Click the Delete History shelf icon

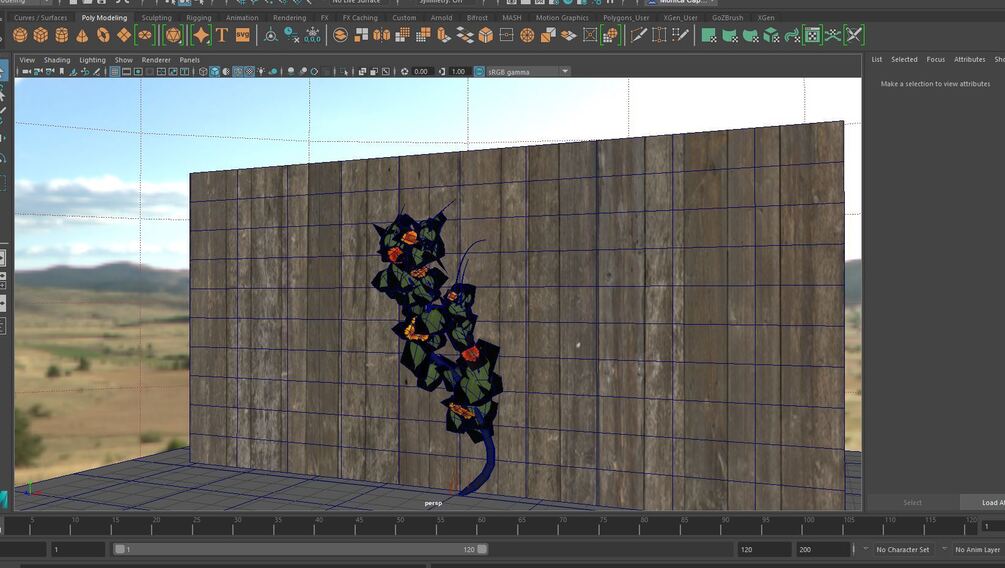(x=292, y=35)
